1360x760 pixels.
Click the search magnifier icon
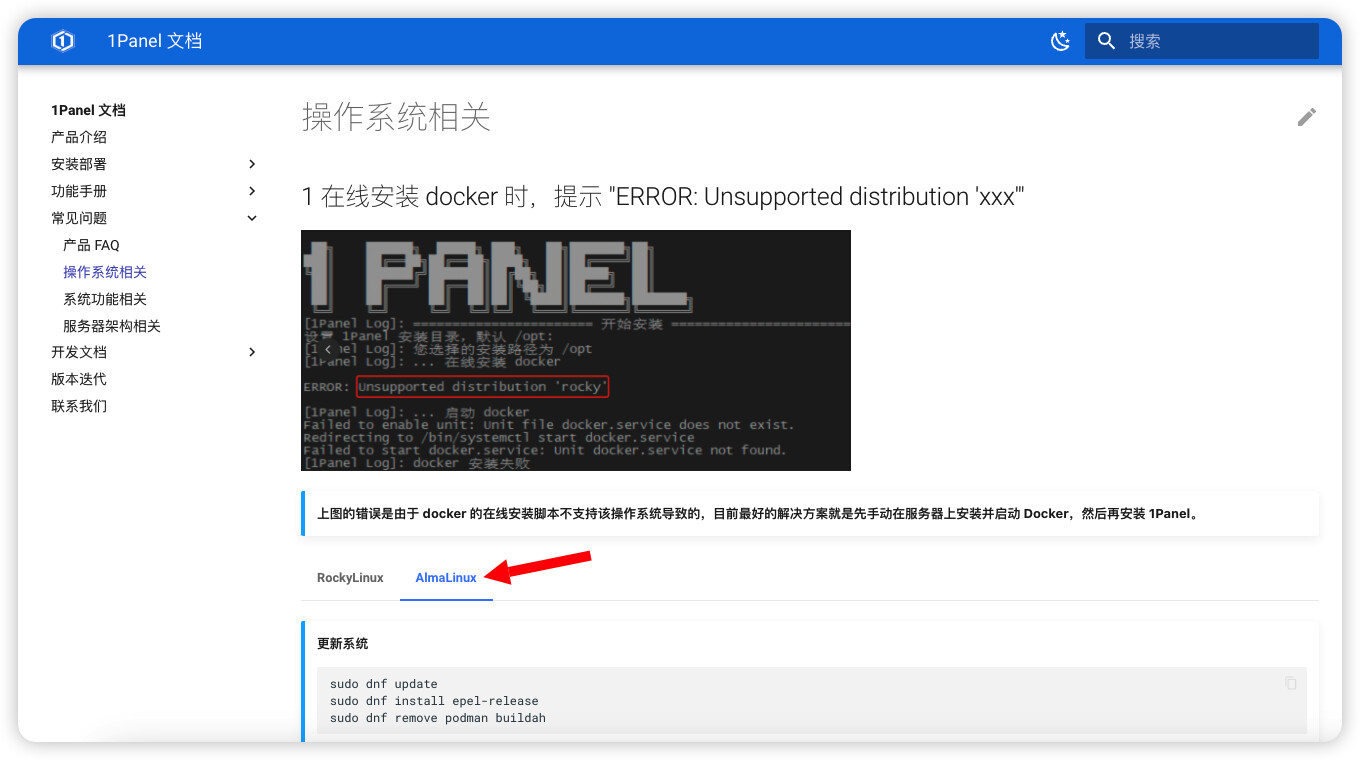coord(1106,41)
